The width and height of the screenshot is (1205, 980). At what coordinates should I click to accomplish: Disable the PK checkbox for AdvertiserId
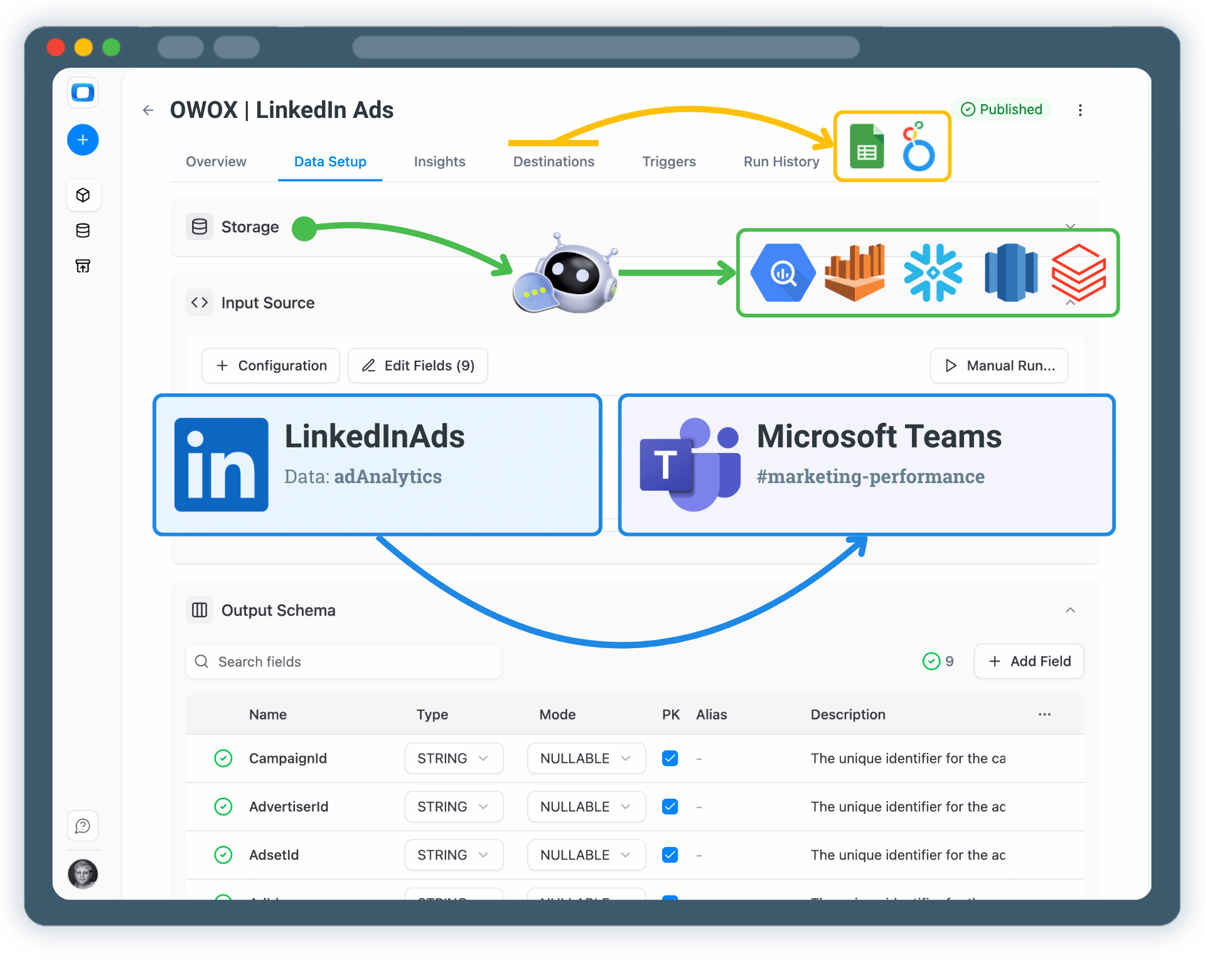pos(670,806)
